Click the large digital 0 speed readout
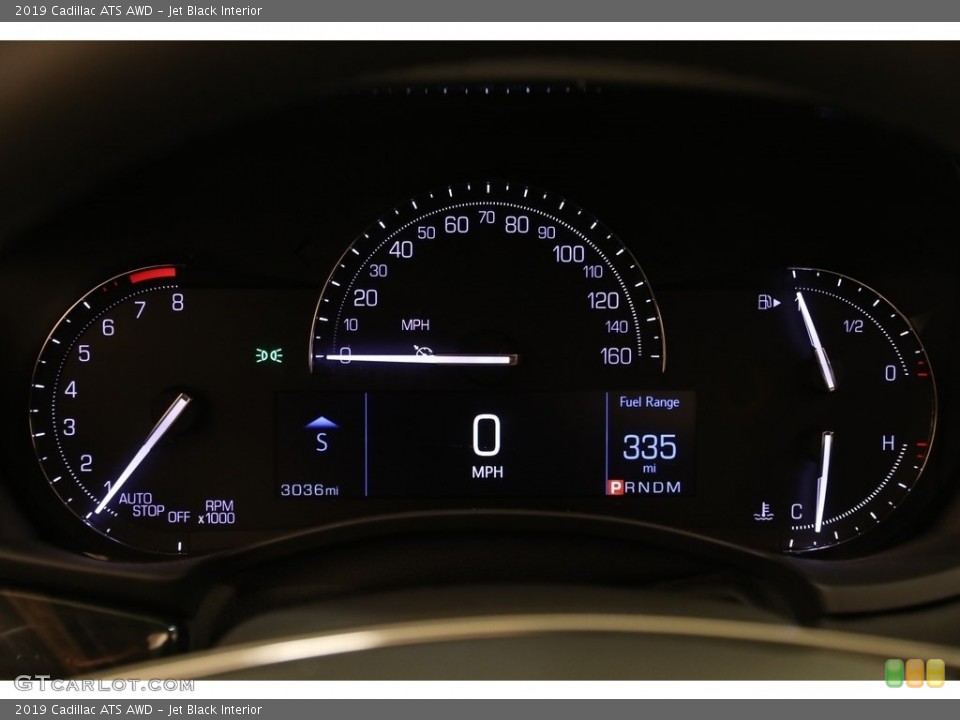Image resolution: width=960 pixels, height=720 pixels. (487, 435)
